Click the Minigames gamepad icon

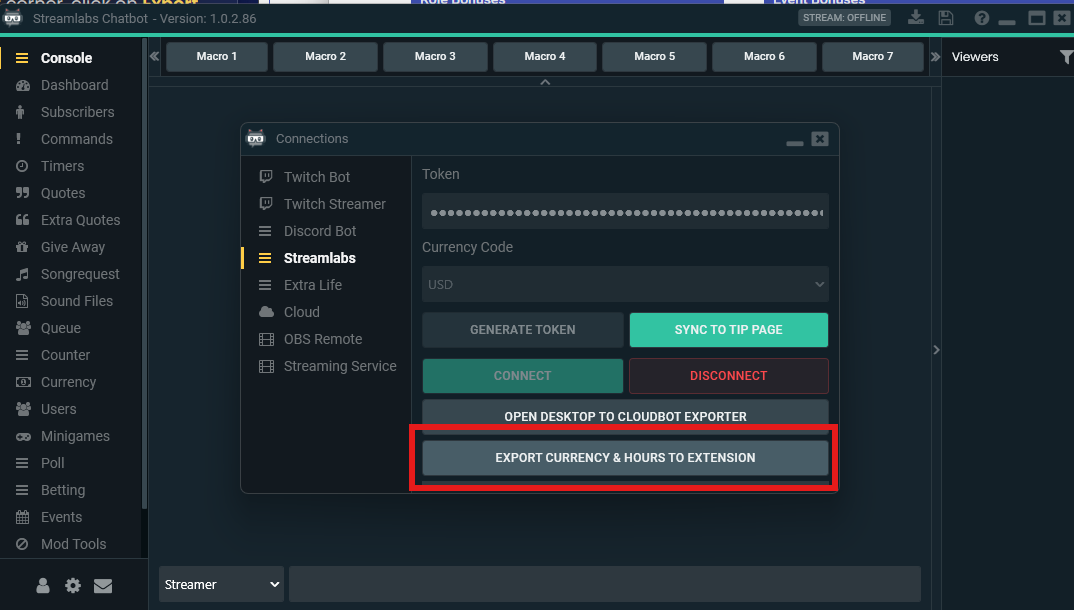23,436
